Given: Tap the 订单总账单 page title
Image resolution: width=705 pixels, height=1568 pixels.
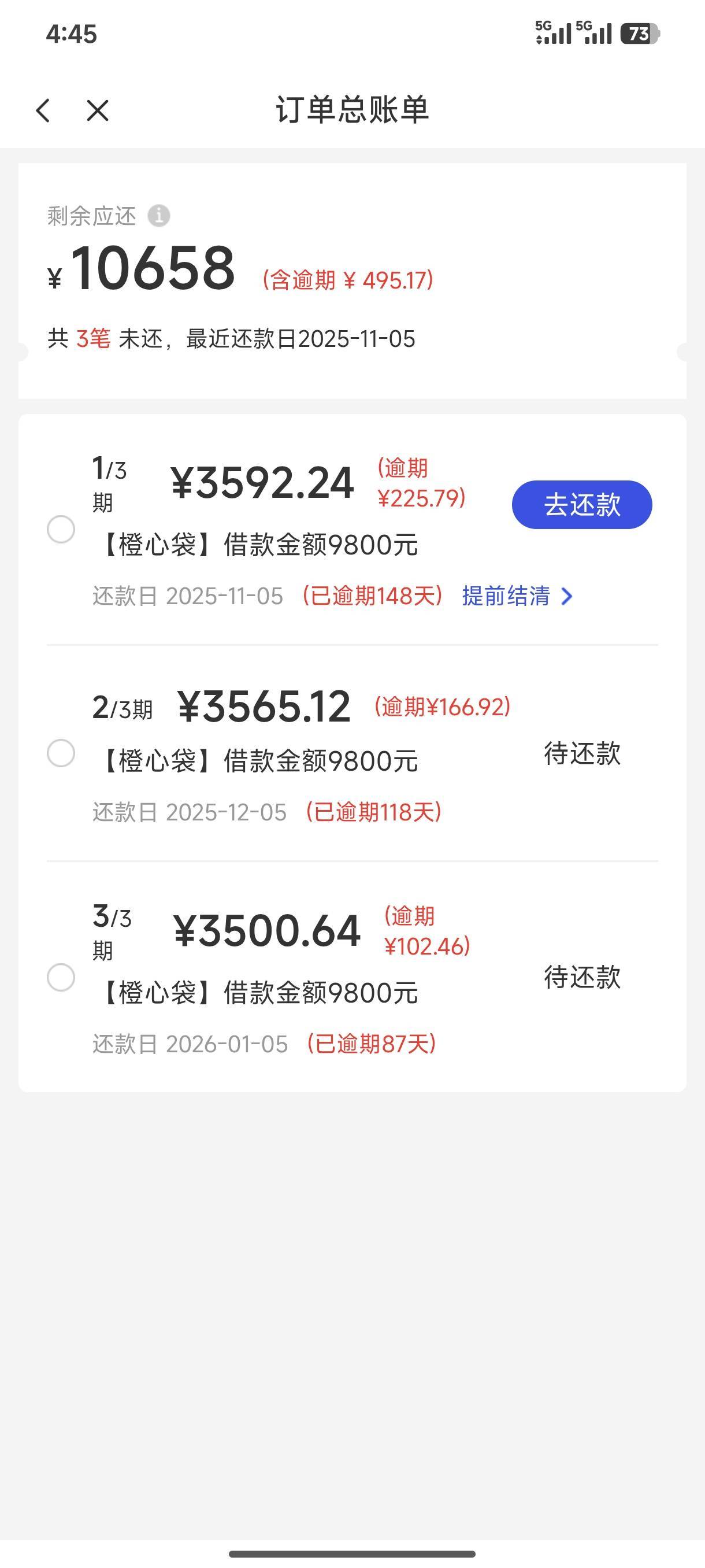Looking at the screenshot, I should [x=352, y=110].
